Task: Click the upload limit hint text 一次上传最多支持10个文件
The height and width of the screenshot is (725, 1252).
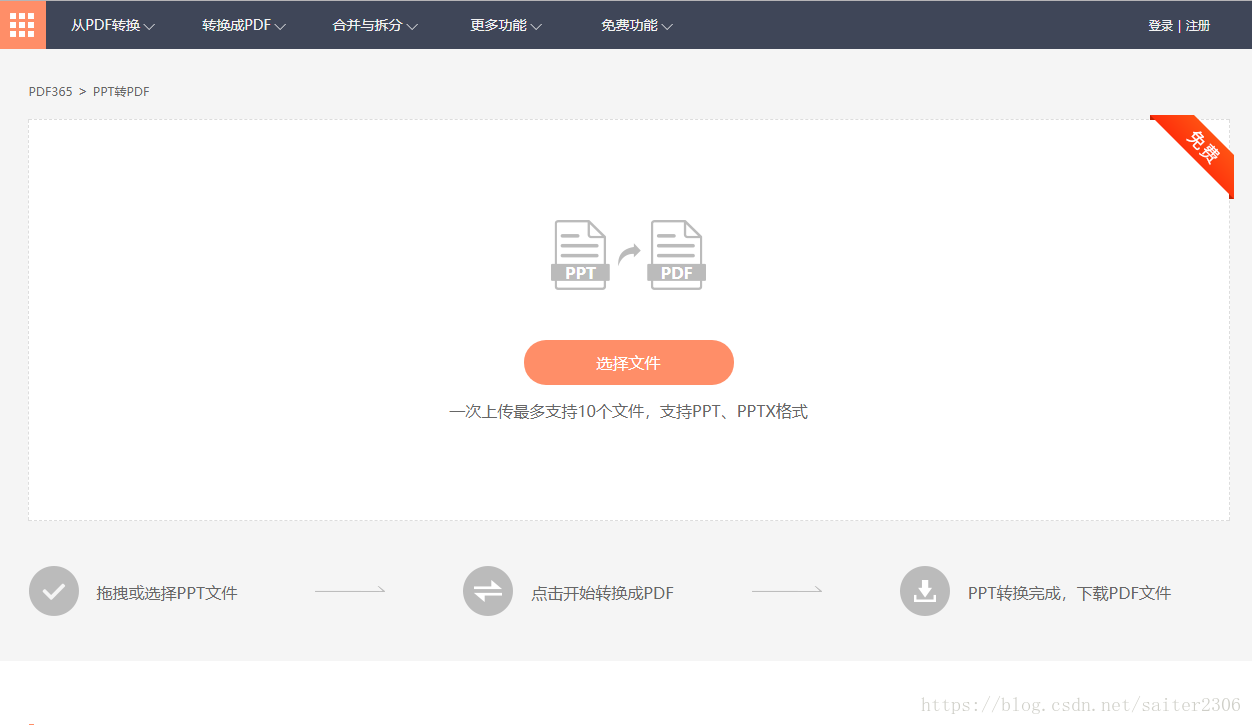Action: [x=549, y=411]
